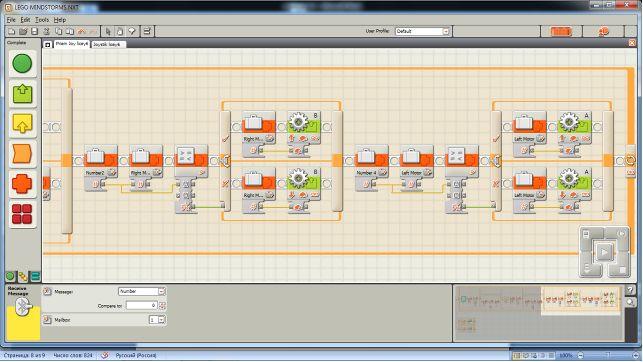Click the download and run play button
Screen dimensions: 643x362
click(604, 252)
